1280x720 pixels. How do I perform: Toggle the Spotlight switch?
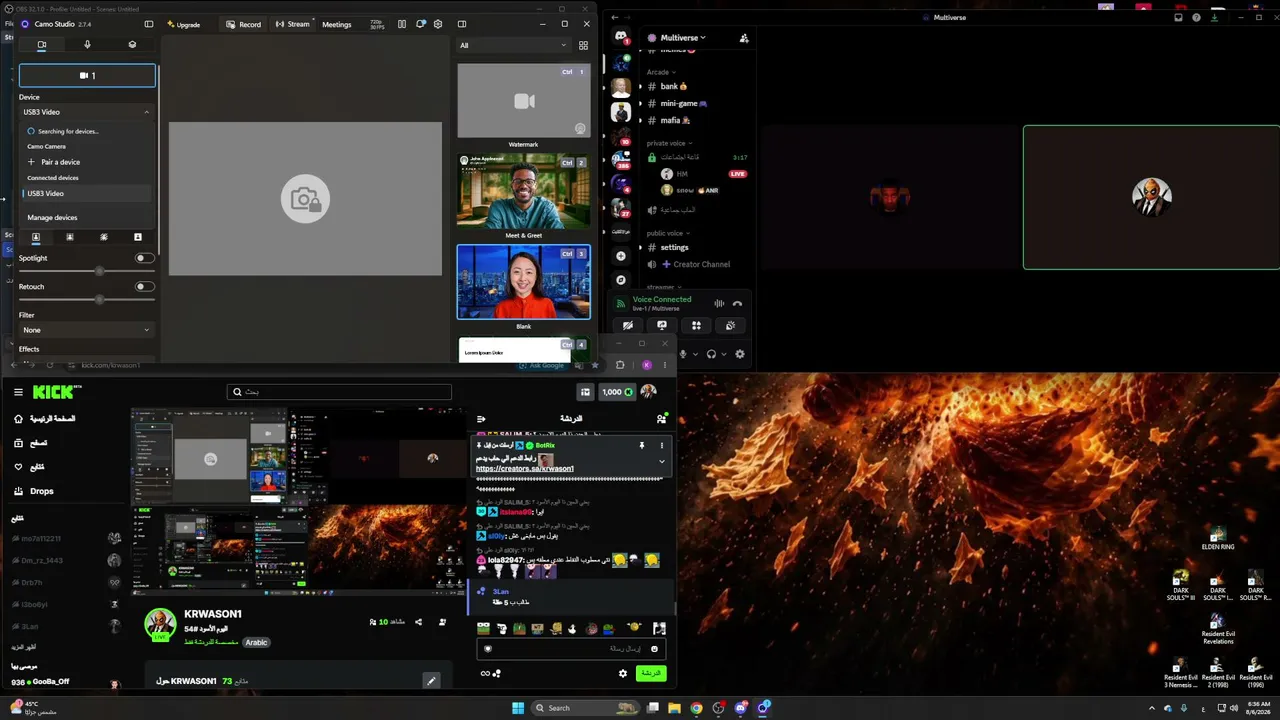145,258
